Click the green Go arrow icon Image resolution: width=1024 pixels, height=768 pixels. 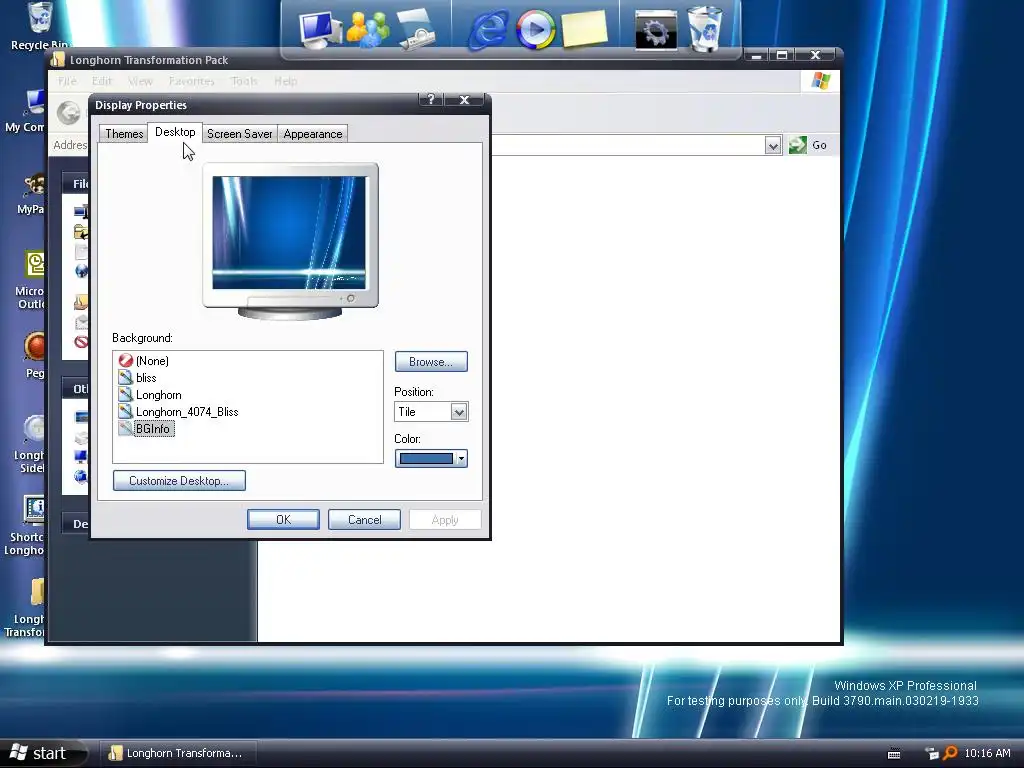pos(797,145)
